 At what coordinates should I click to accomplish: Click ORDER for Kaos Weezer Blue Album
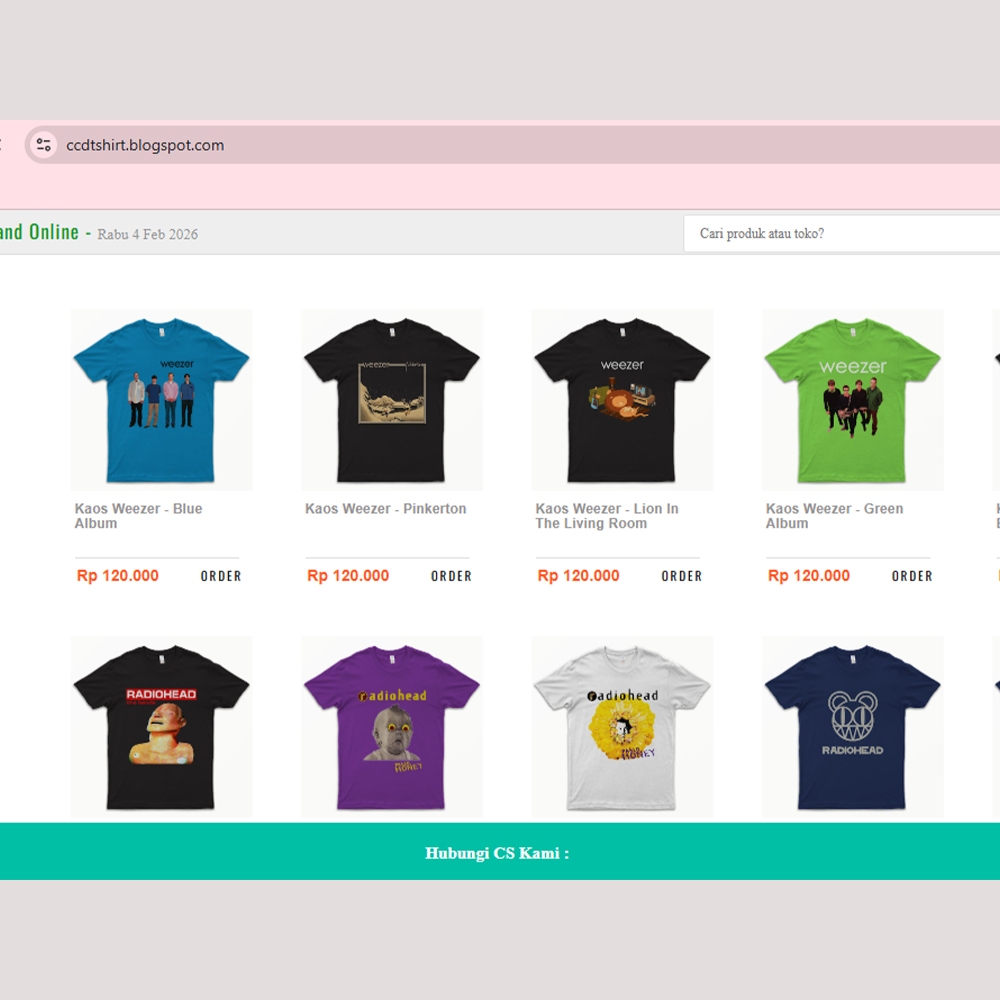click(220, 576)
